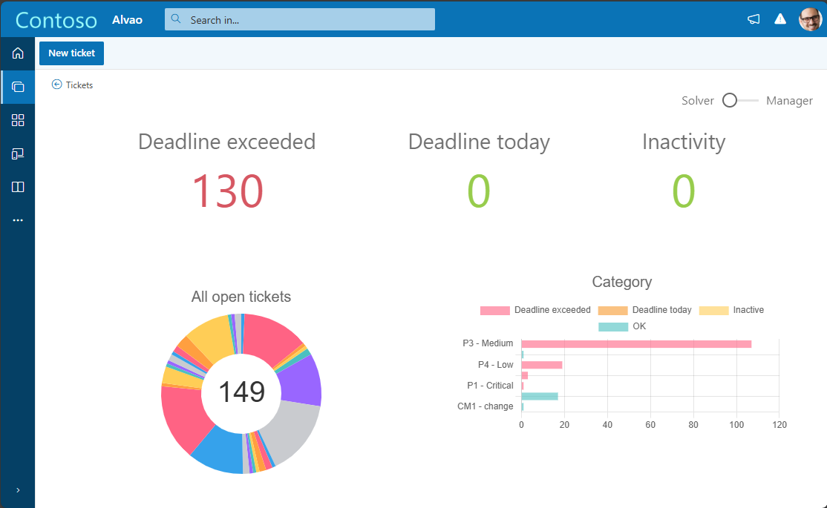The image size is (827, 508).
Task: Expand the left sidebar with chevron
Action: coord(17,490)
